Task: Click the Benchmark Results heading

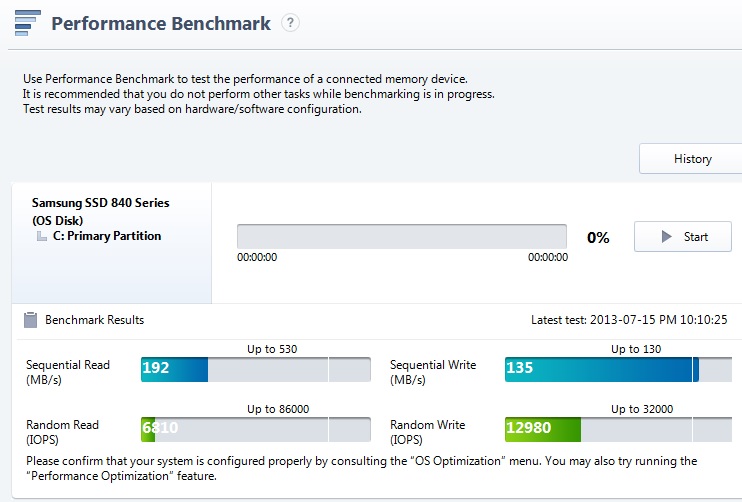Action: click(x=94, y=320)
